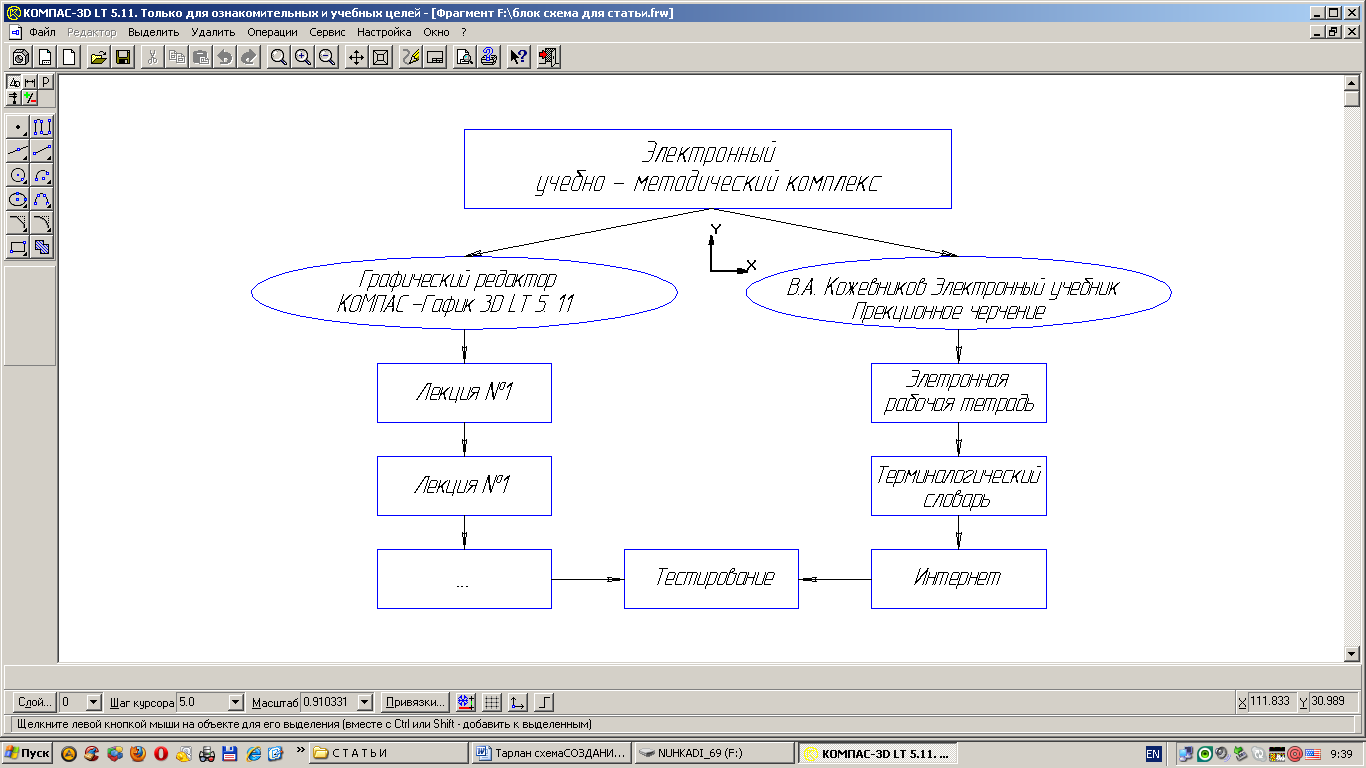Toggle orthogonal drawing mode
Screen dimensions: 1366x768
pyautogui.click(x=544, y=702)
